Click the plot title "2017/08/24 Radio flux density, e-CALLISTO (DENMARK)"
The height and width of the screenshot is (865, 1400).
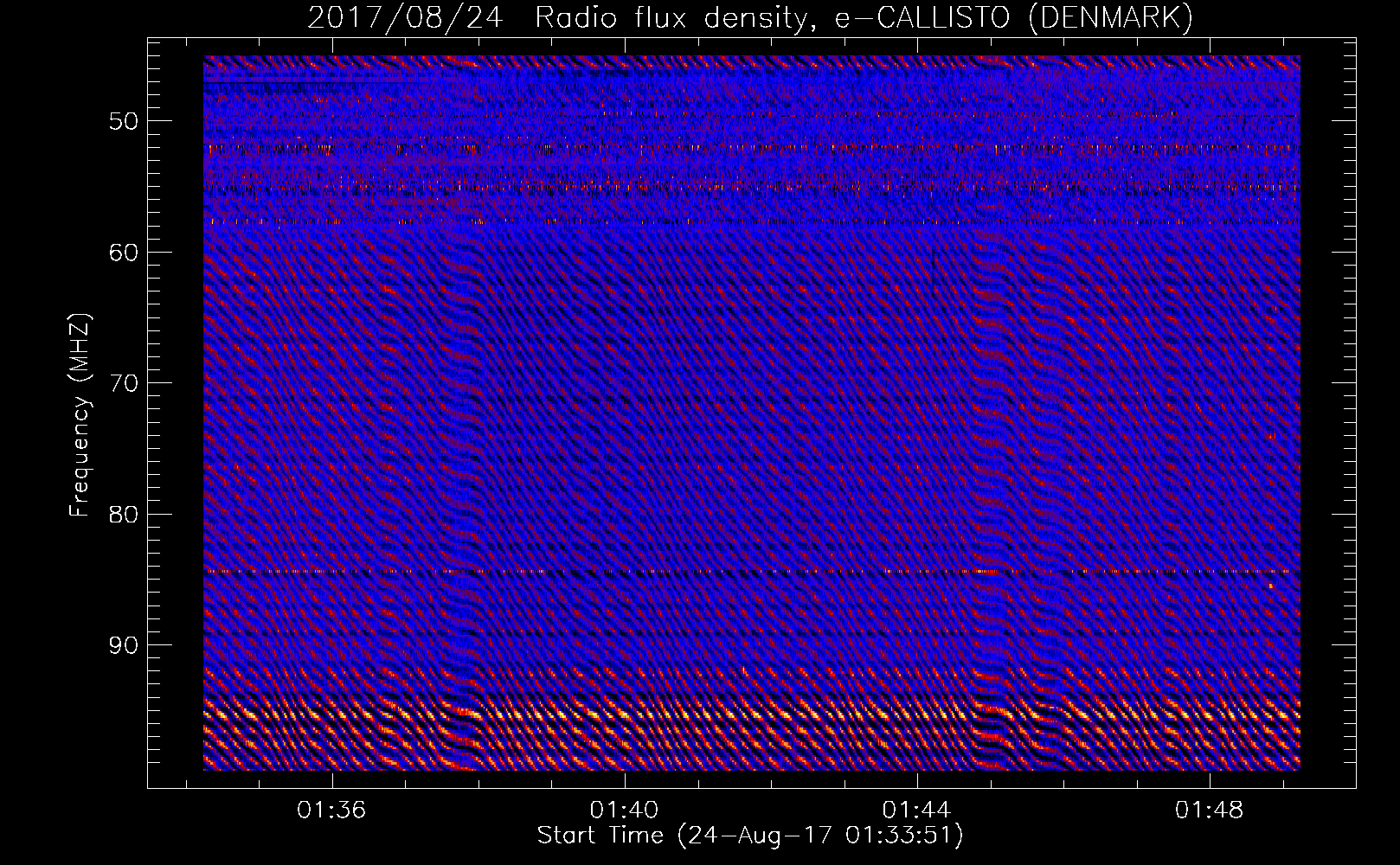pos(750,17)
